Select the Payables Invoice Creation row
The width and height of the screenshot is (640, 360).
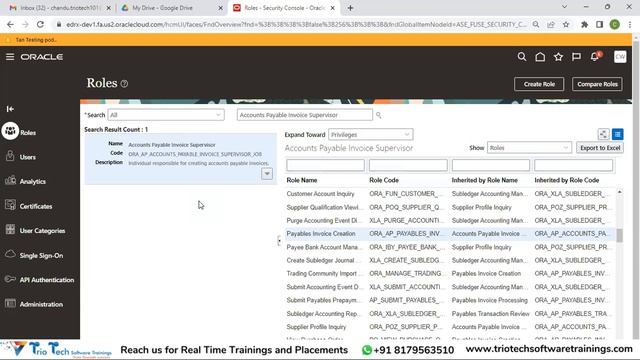tap(450, 234)
